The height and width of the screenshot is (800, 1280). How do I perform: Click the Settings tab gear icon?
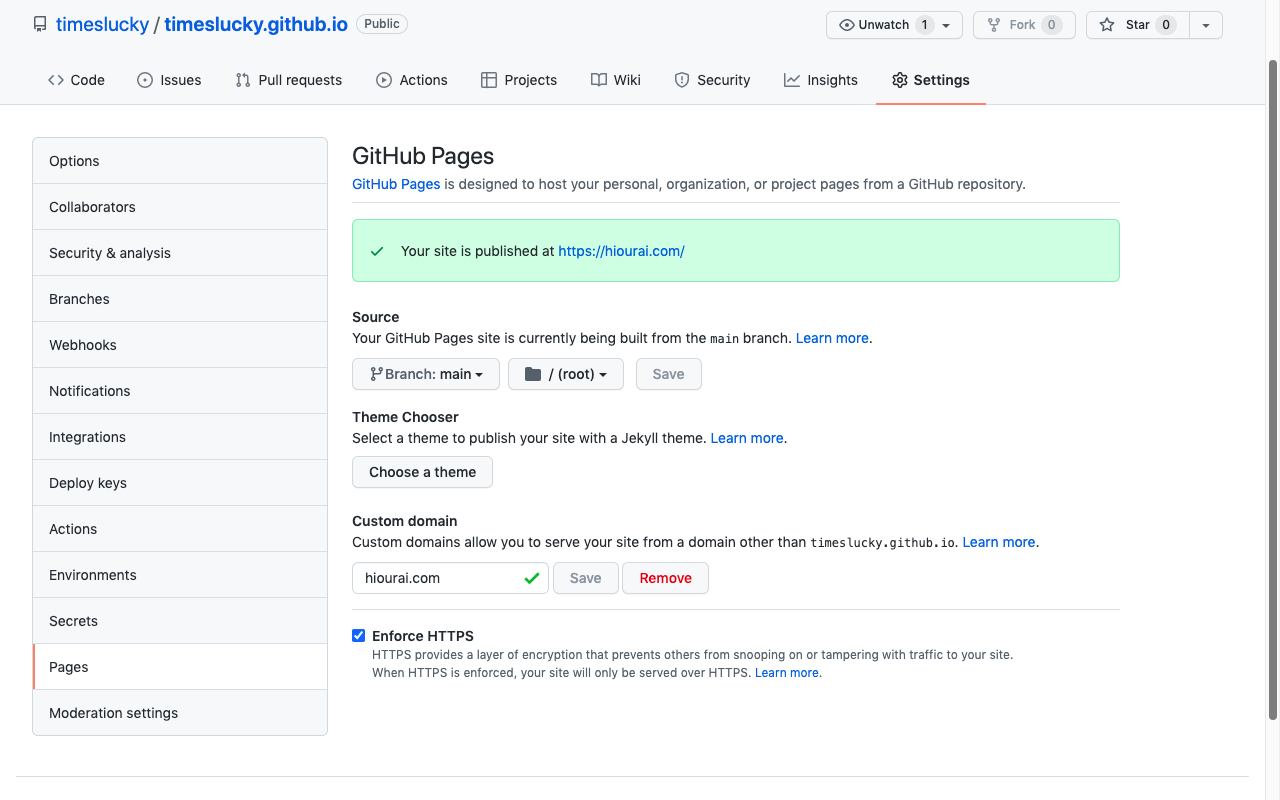(900, 80)
